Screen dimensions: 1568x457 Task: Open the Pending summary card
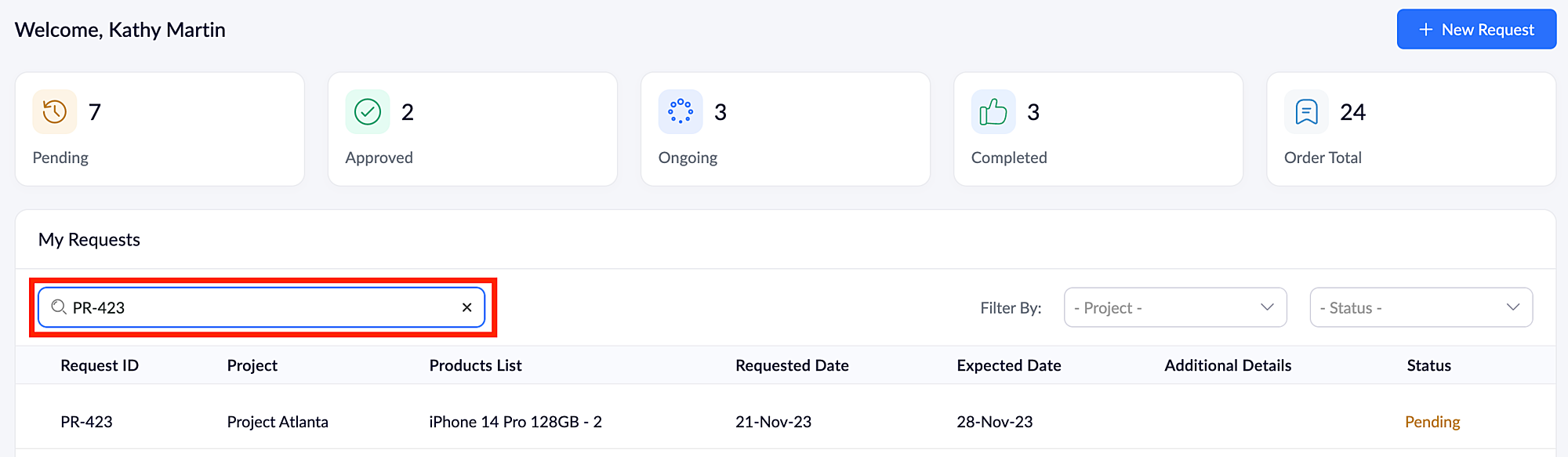(x=159, y=129)
